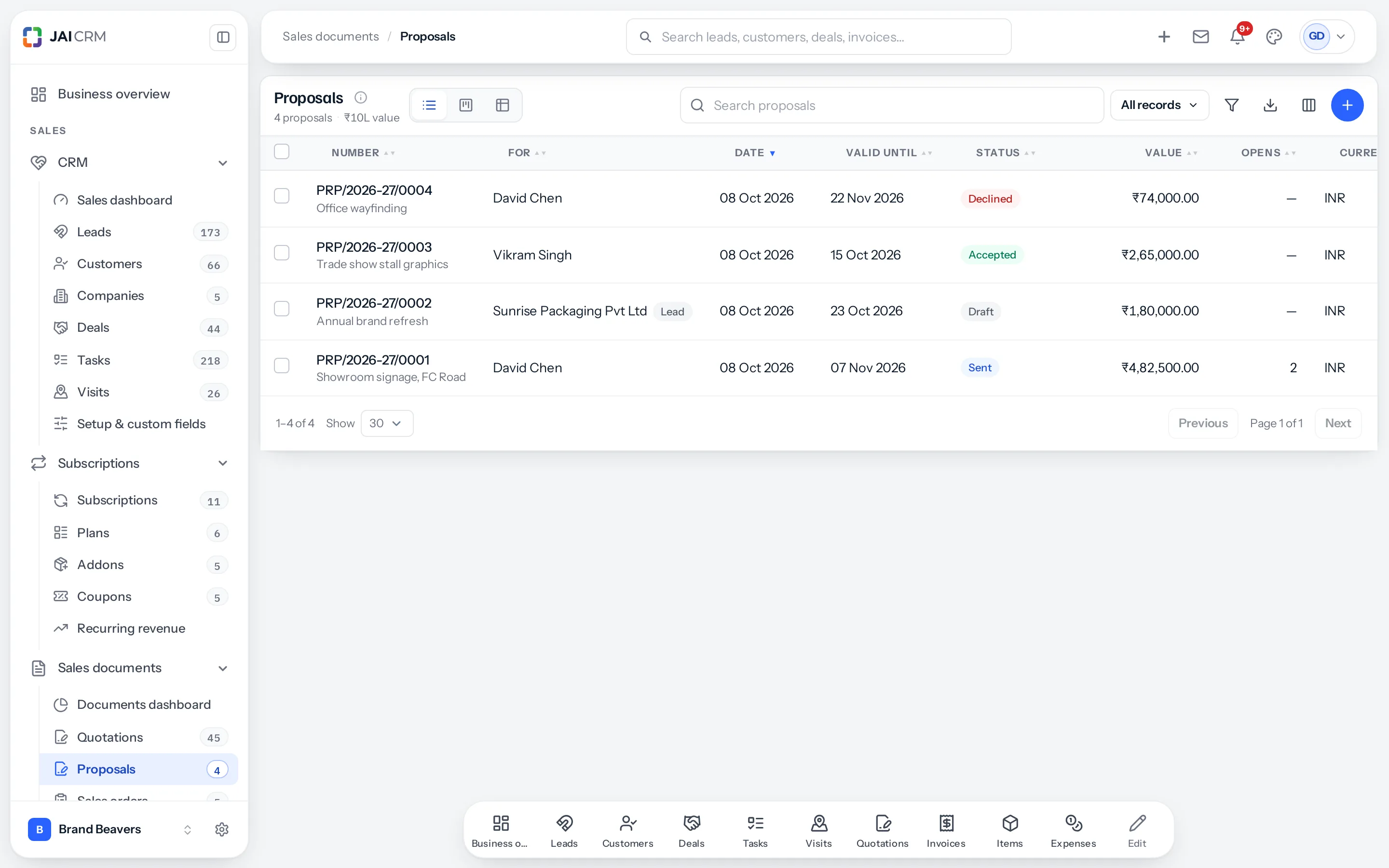Open the column settings icon
This screenshot has height=868, width=1389.
point(1308,105)
